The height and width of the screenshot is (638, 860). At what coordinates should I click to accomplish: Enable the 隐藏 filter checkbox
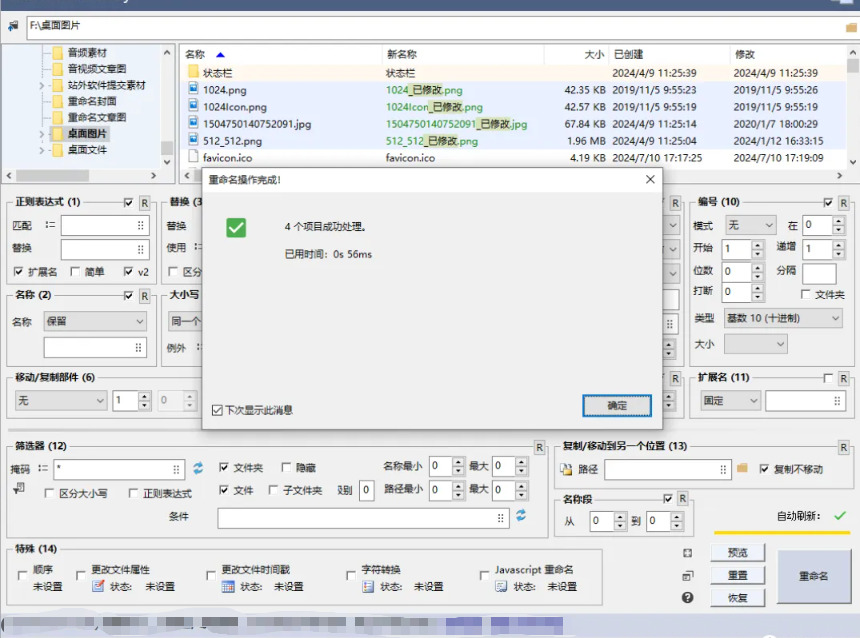tap(286, 467)
